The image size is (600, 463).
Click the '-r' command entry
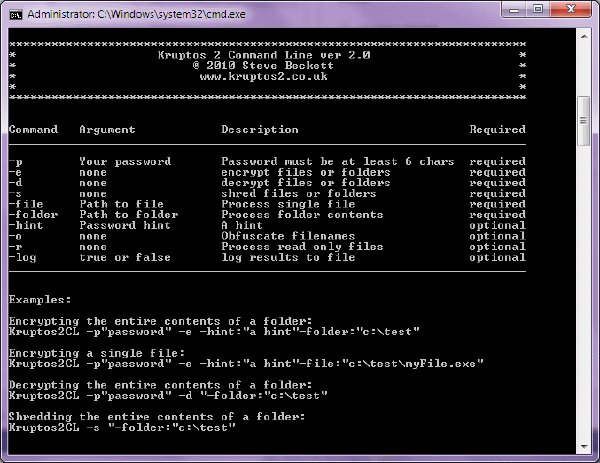coord(16,247)
